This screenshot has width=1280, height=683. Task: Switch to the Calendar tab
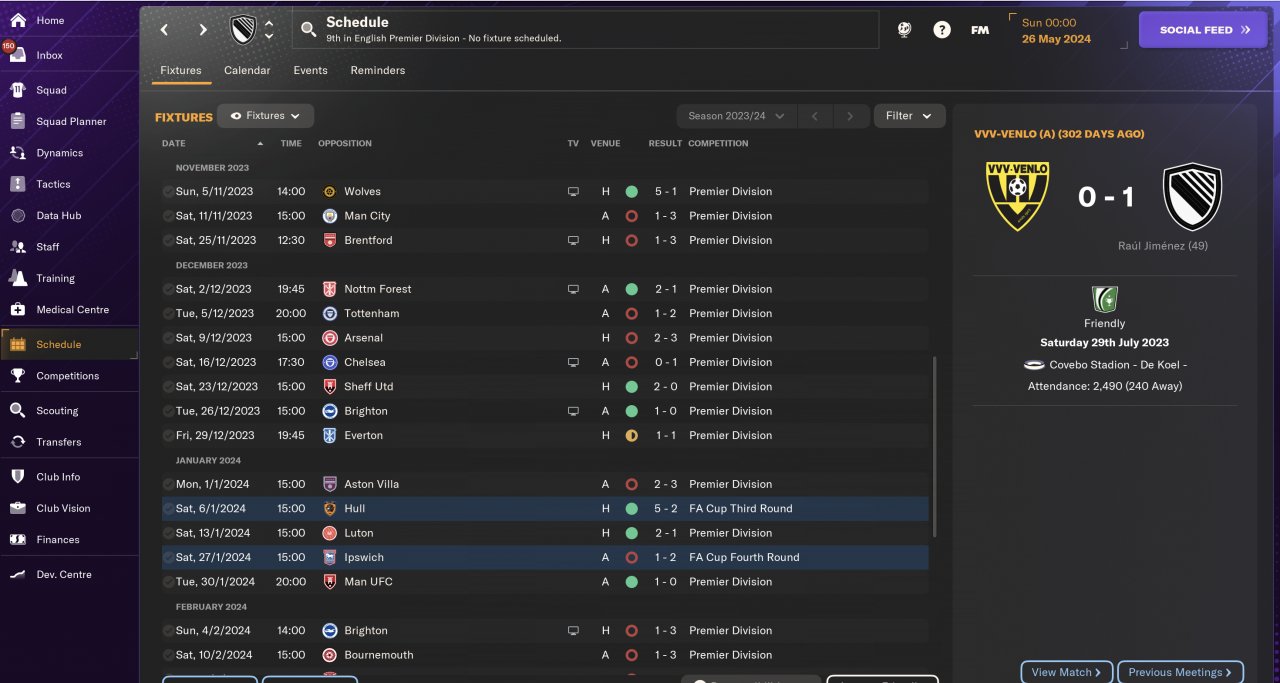click(247, 71)
